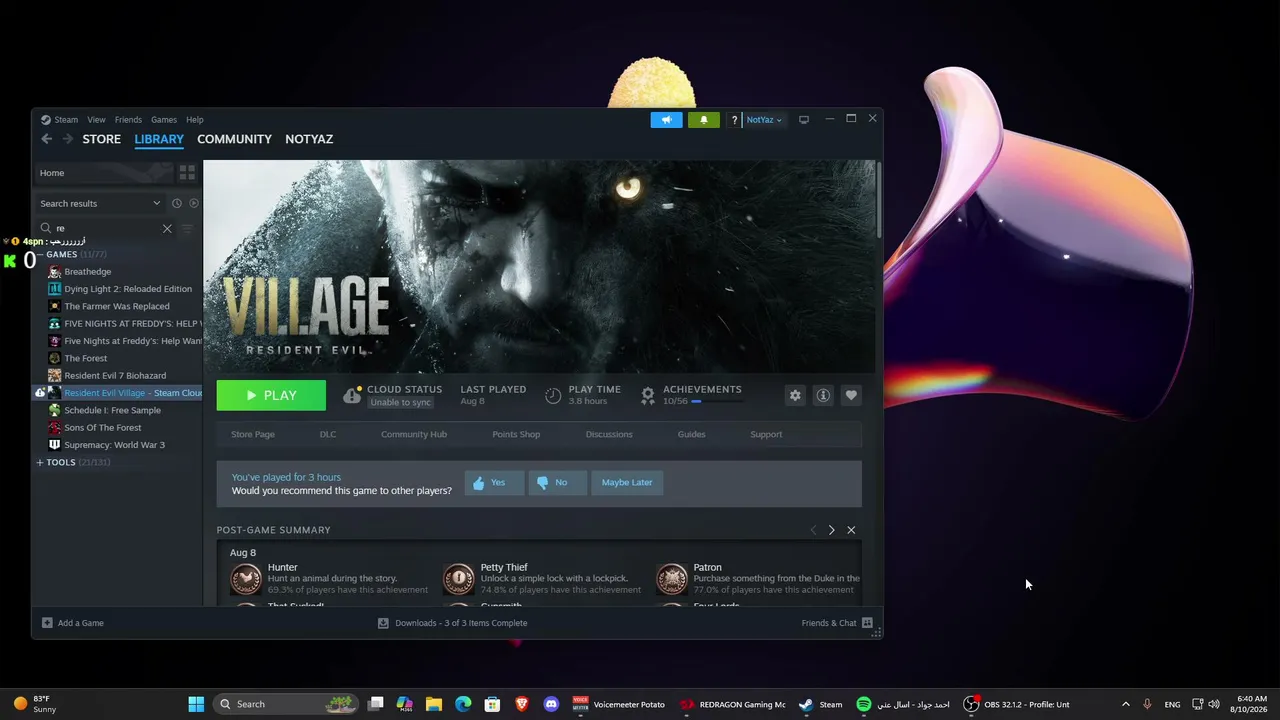Open the DLC link
Screen dimensions: 1280x720
click(x=328, y=434)
